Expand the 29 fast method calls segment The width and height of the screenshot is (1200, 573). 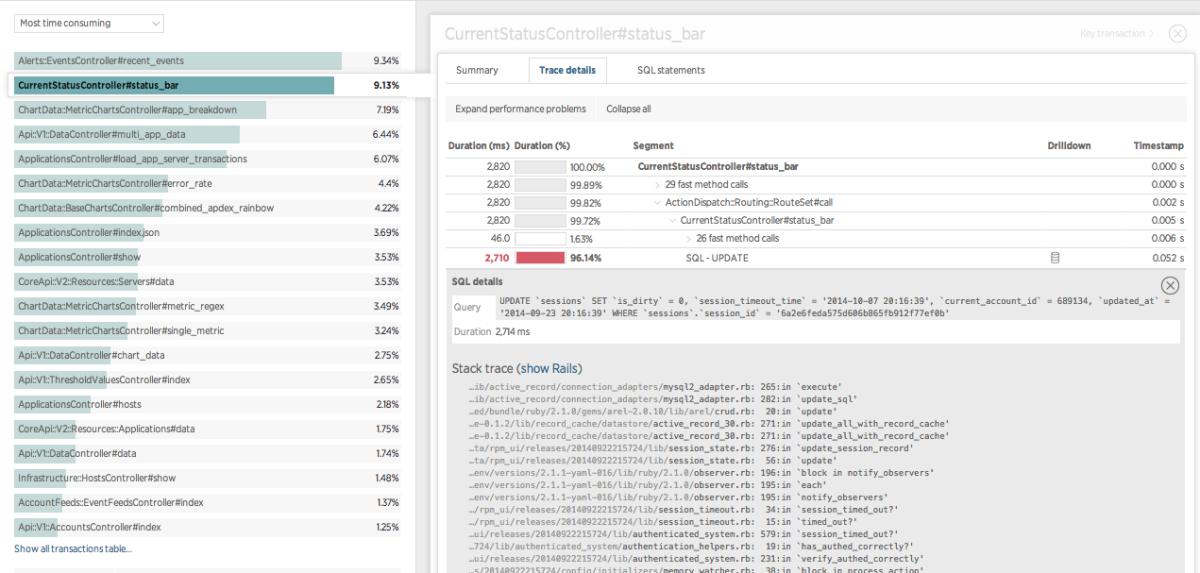tap(658, 185)
